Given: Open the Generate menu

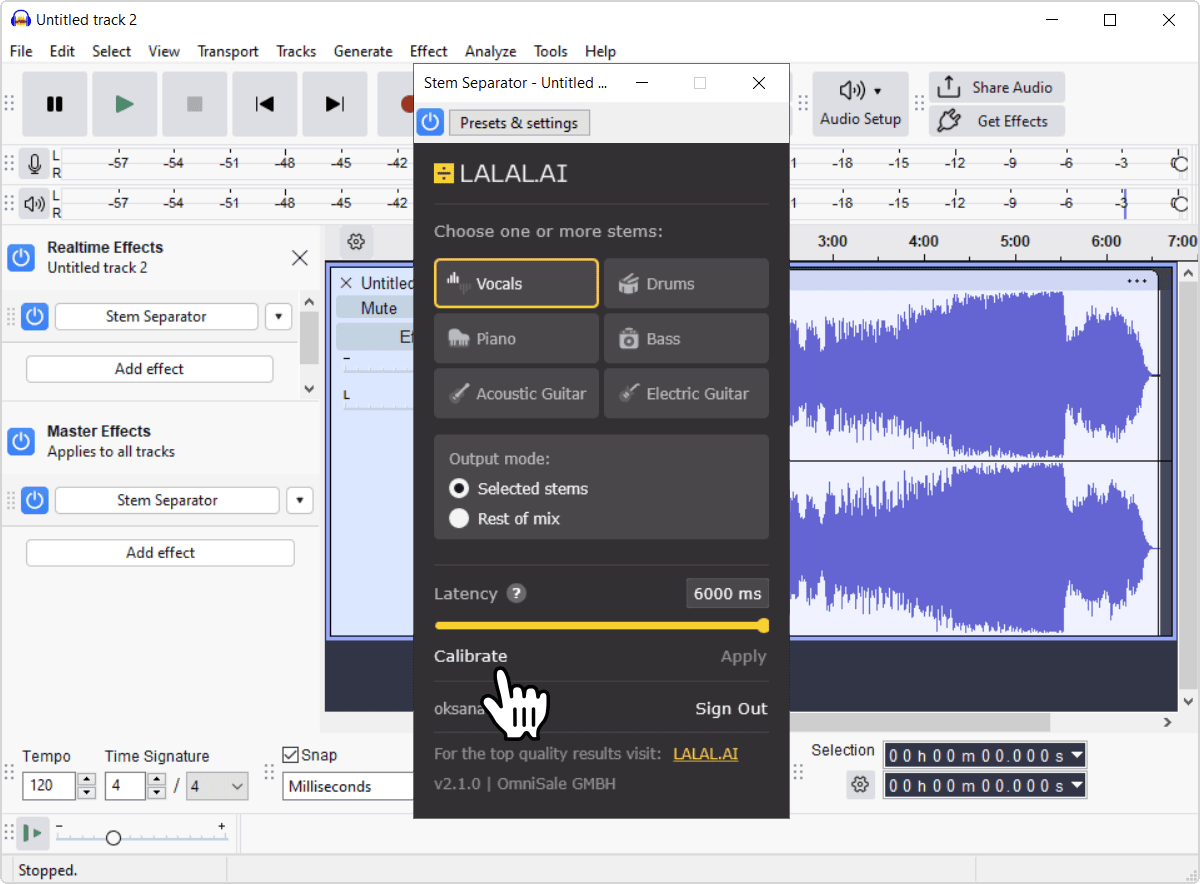Looking at the screenshot, I should click(x=363, y=51).
